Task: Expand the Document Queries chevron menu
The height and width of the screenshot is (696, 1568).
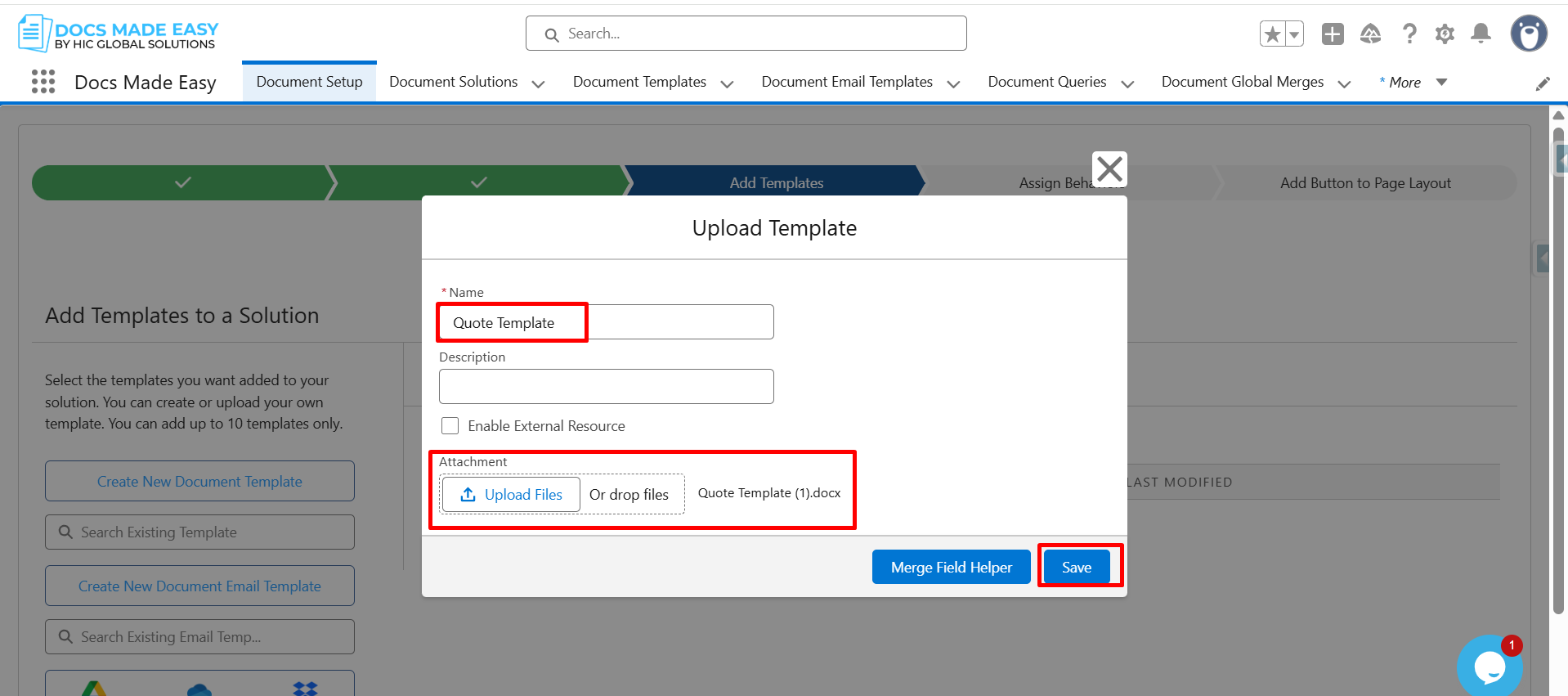Action: click(x=1127, y=83)
